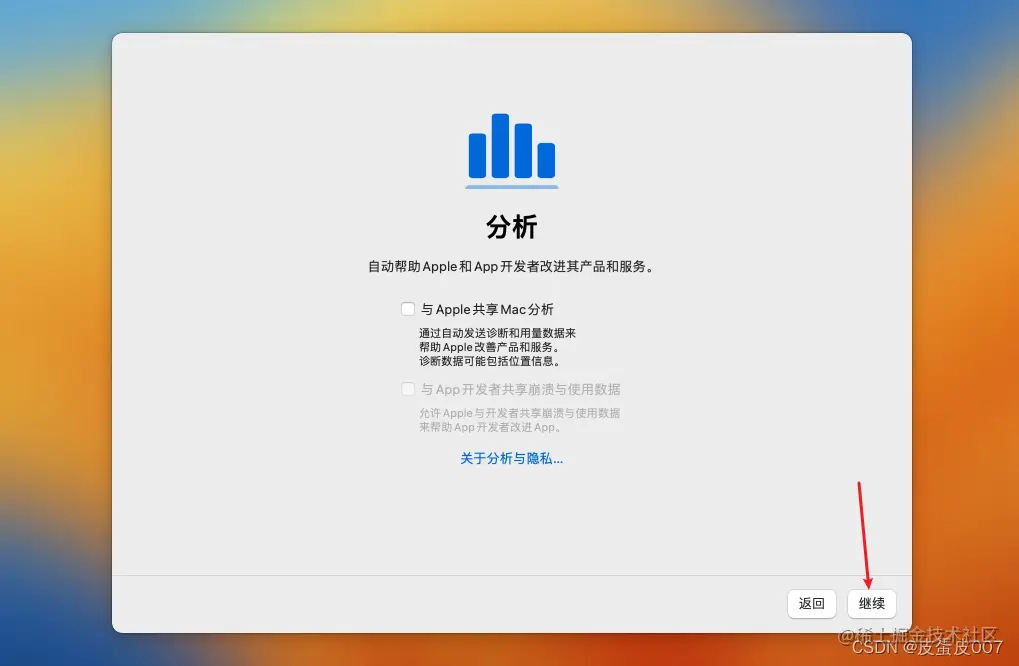Go back with 返回 button

point(812,604)
